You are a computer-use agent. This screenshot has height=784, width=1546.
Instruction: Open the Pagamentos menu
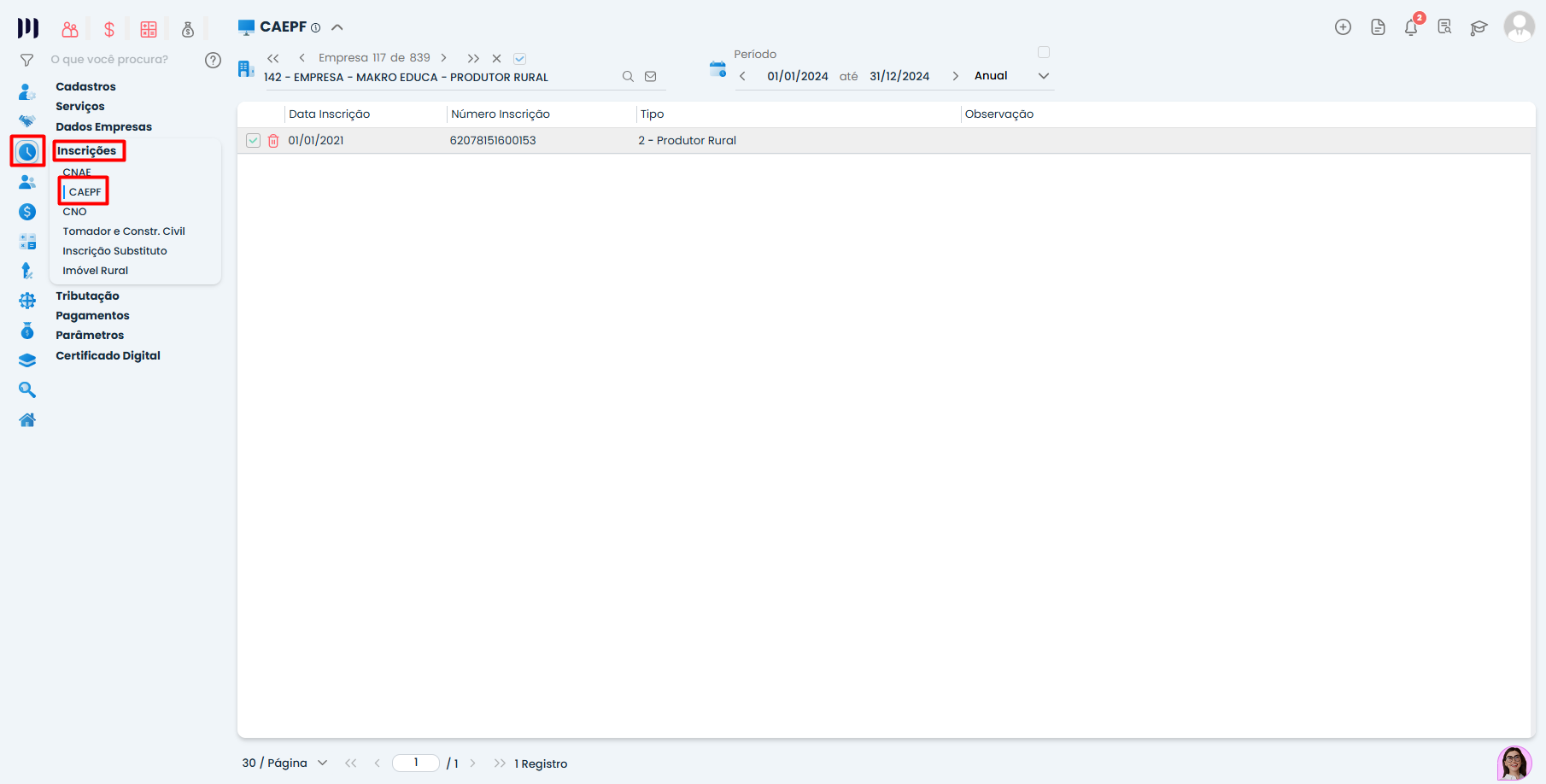[92, 315]
